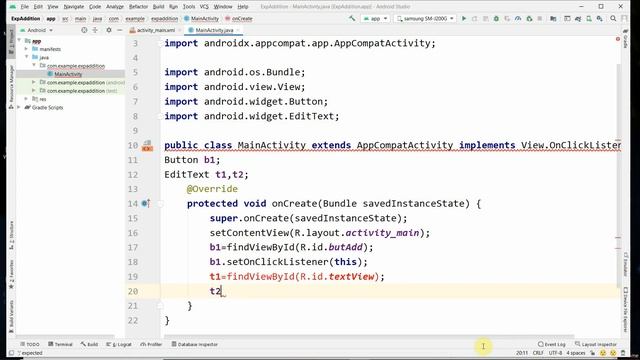Toggle the Gradle panel tab on right edge
The image size is (640, 360).
pos(625,39)
